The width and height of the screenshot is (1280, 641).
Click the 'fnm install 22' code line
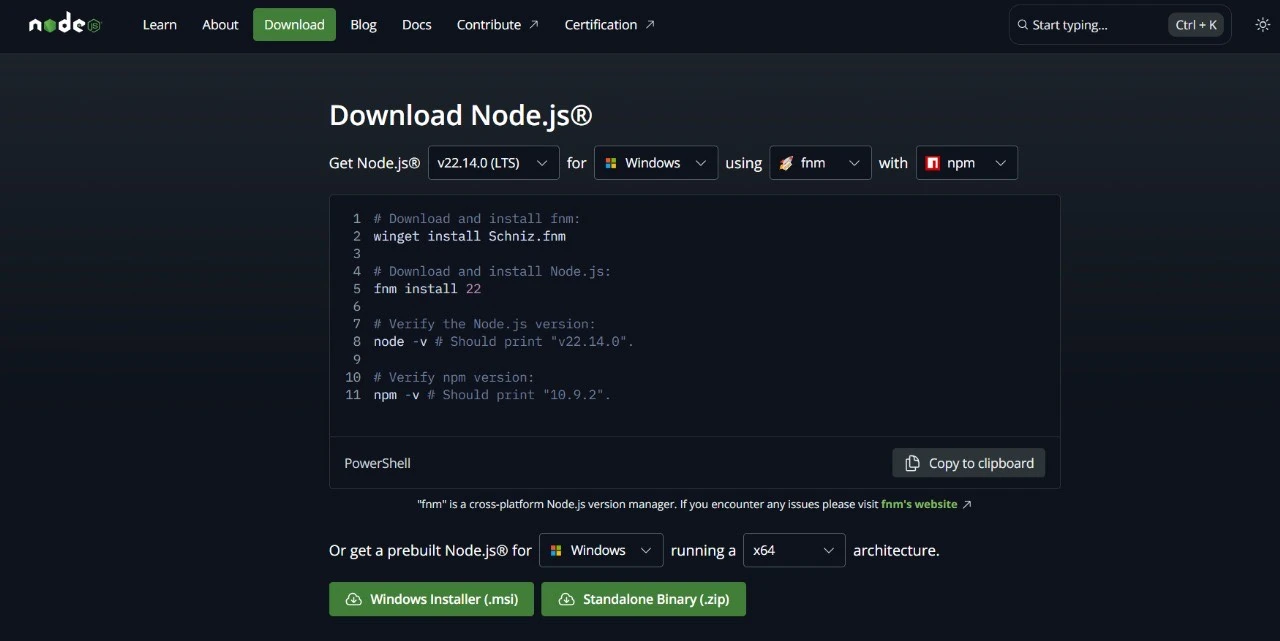(x=427, y=289)
